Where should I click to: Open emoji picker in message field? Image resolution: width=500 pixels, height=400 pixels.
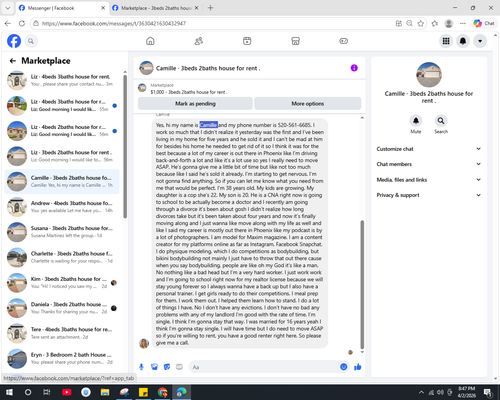click(344, 367)
